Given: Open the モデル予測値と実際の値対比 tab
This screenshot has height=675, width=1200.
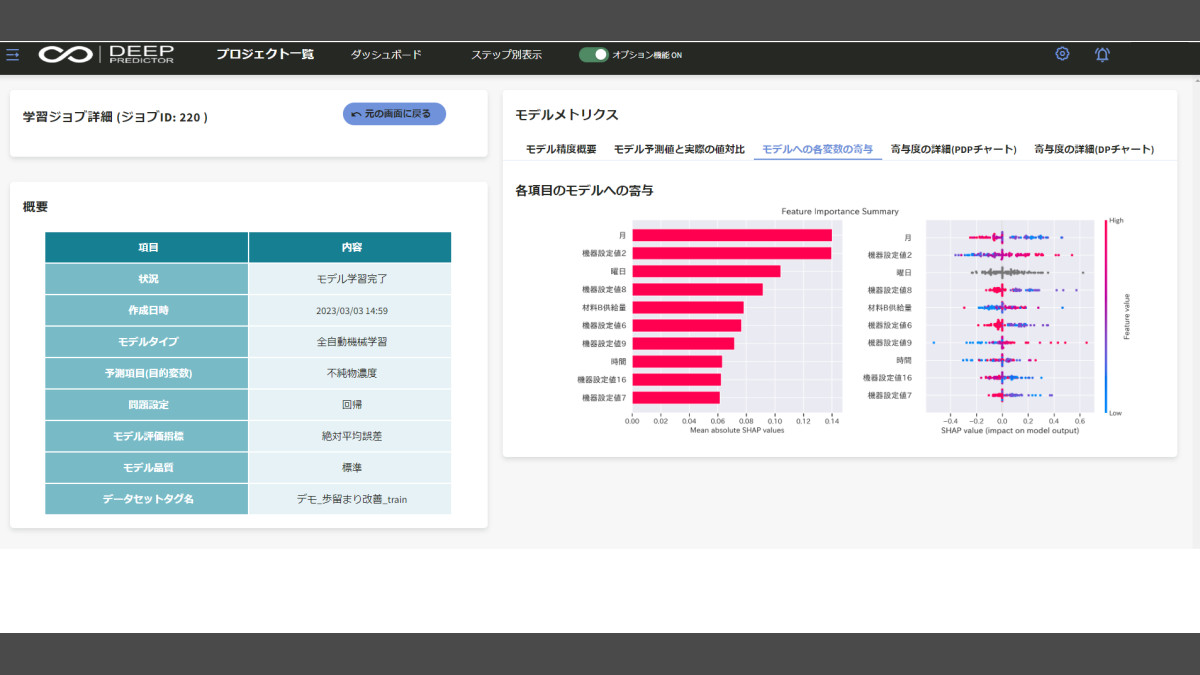Looking at the screenshot, I should [x=679, y=149].
